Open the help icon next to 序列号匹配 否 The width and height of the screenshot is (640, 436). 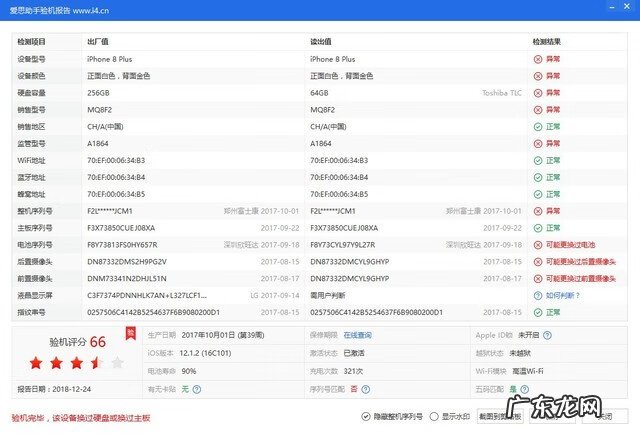click(x=366, y=389)
